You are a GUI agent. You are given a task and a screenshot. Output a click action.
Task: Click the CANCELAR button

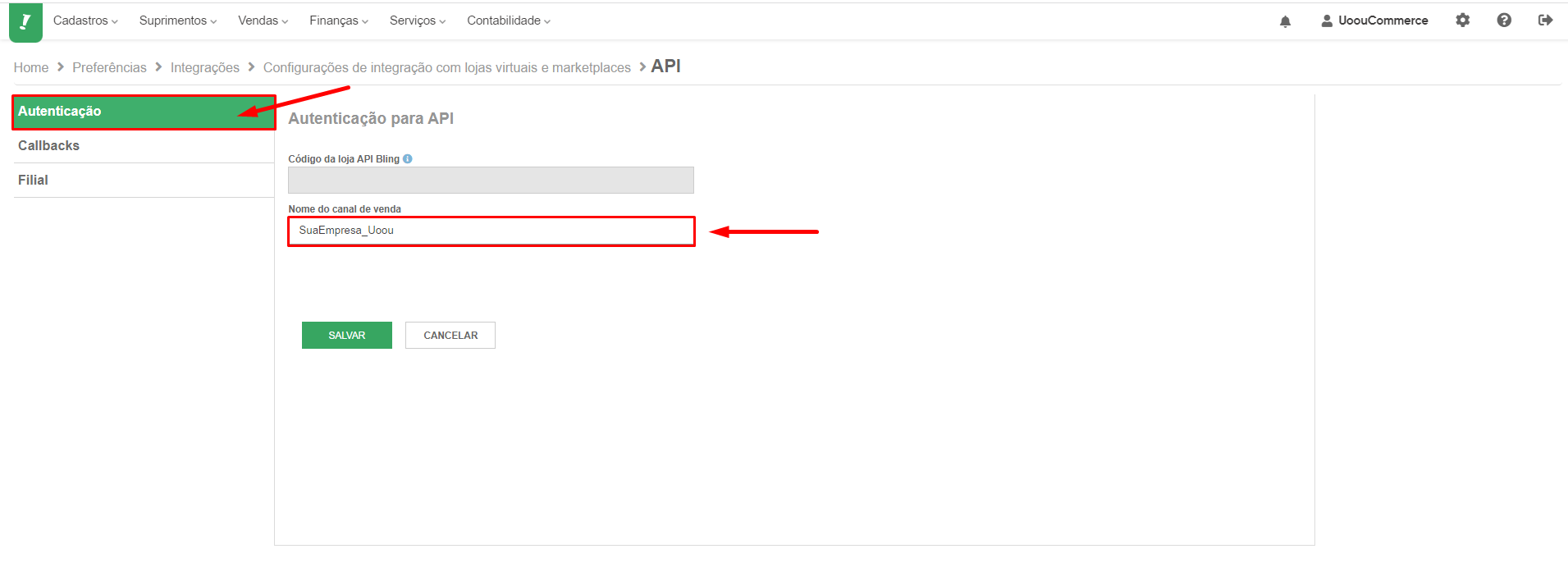point(450,336)
